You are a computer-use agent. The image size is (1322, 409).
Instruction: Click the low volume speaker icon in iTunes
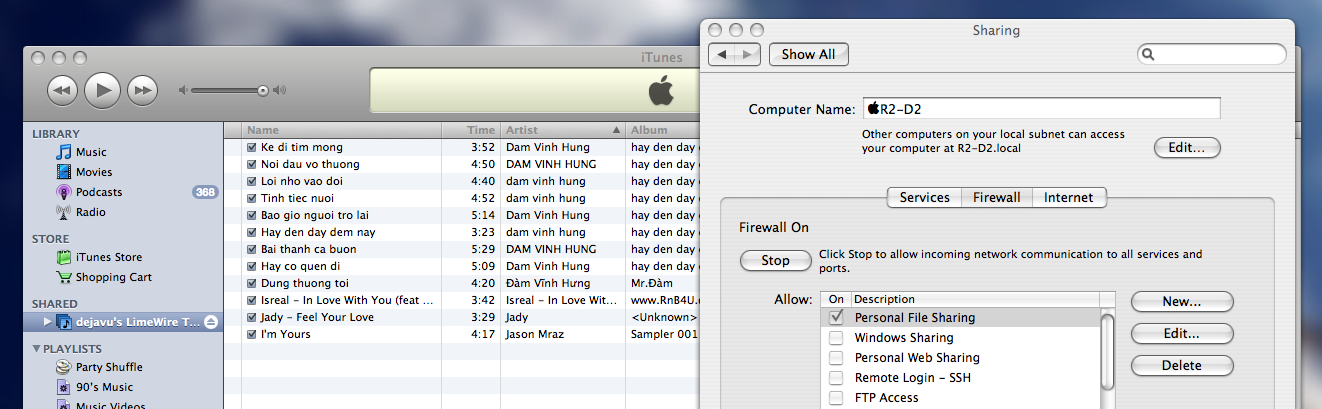coord(183,90)
